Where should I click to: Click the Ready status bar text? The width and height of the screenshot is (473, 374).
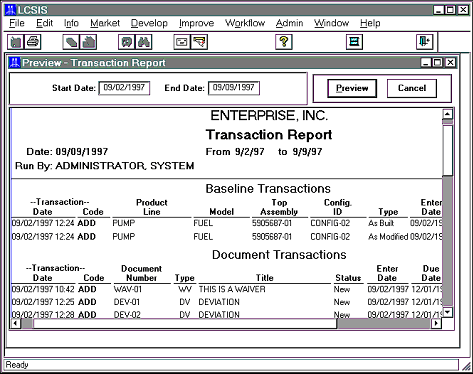coord(17,365)
